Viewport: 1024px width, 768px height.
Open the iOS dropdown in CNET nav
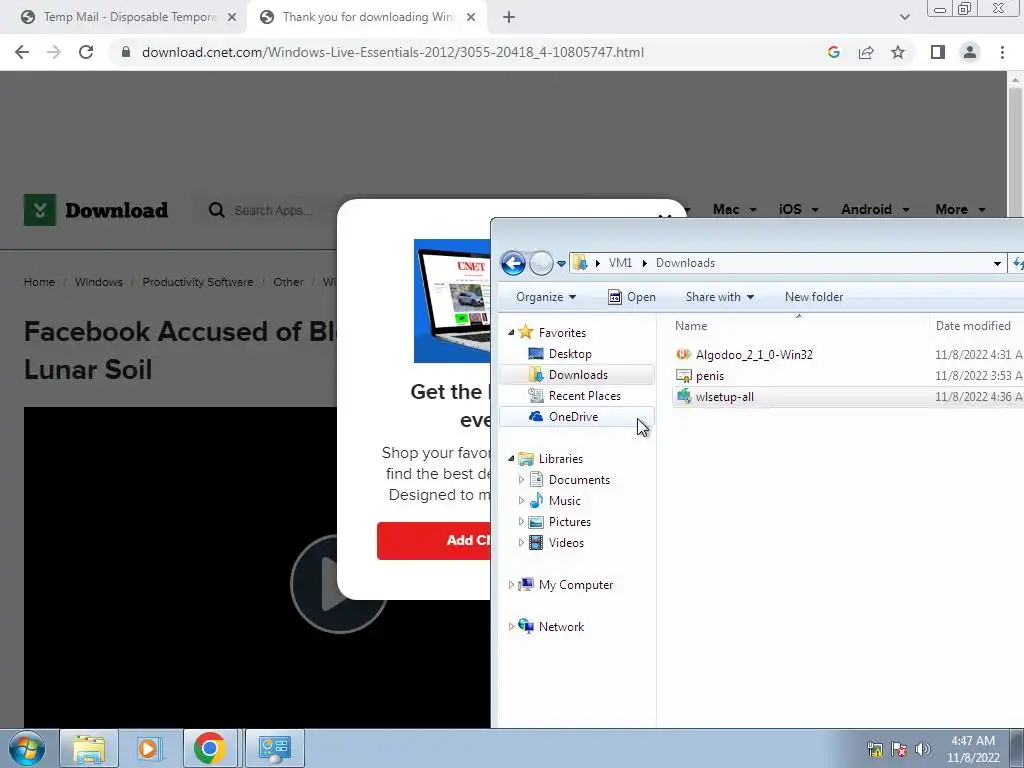coord(798,209)
